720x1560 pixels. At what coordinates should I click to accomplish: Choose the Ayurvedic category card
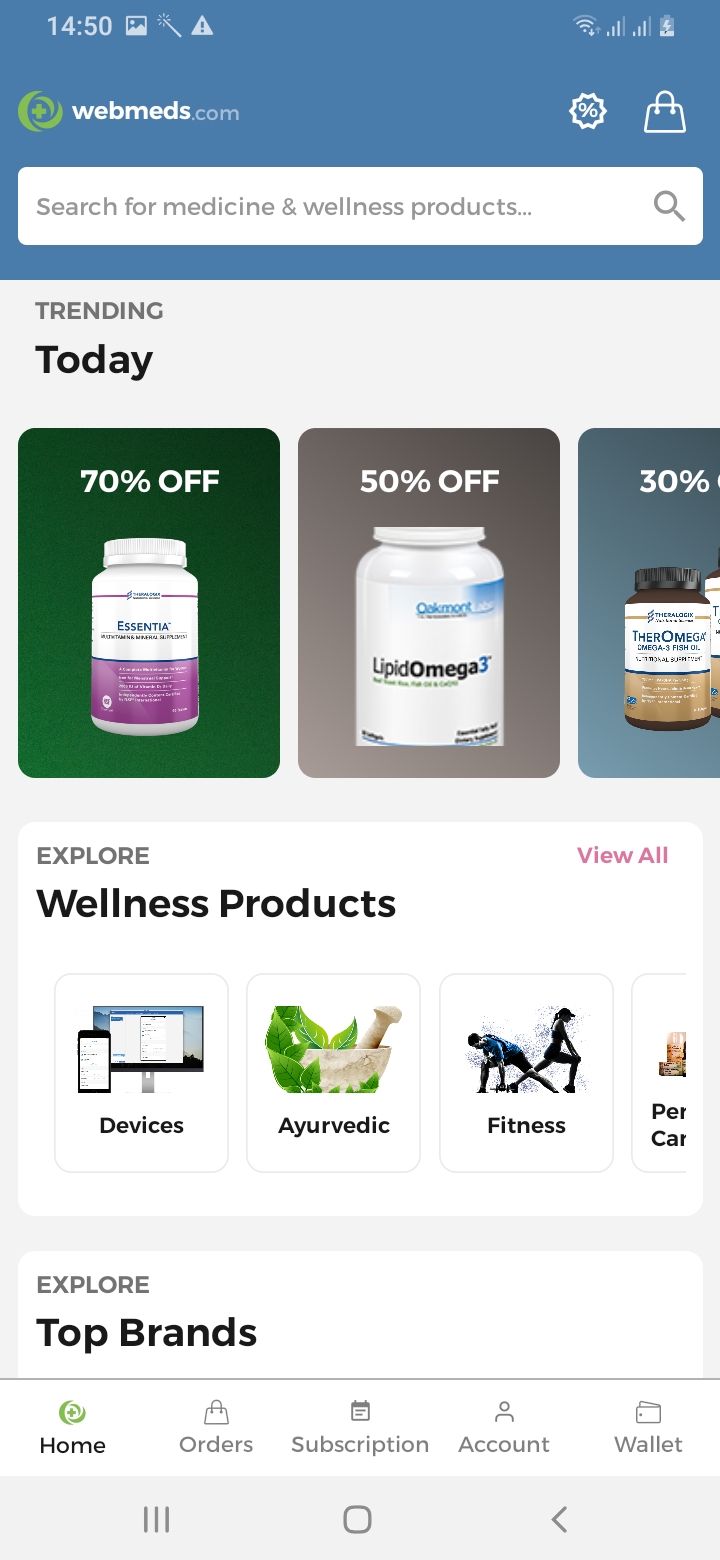(x=334, y=1072)
